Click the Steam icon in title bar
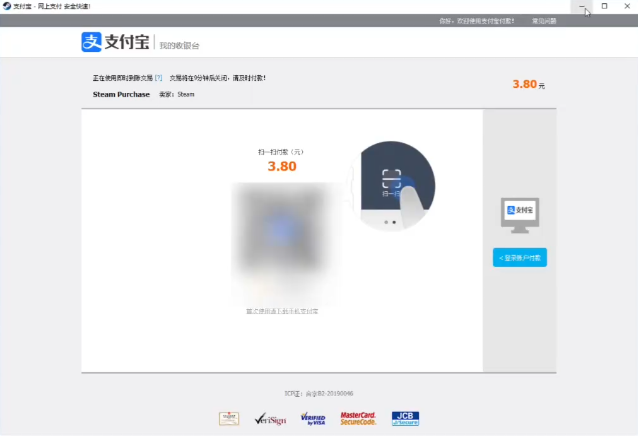 (7, 6)
